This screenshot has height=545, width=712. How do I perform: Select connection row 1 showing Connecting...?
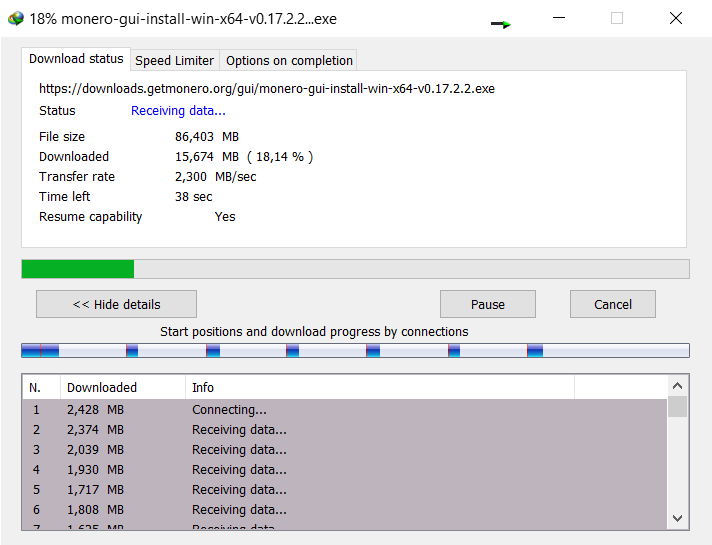(345, 410)
